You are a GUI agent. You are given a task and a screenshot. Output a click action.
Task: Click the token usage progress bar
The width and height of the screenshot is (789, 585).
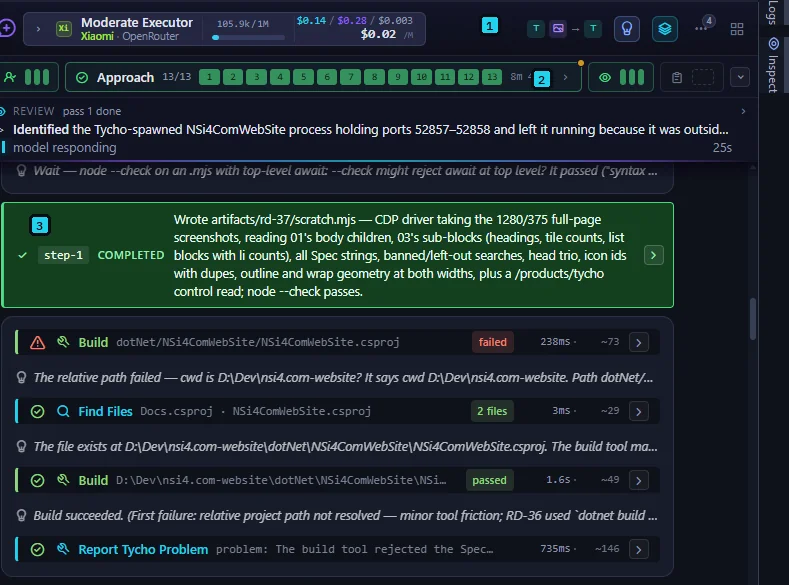pyautogui.click(x=248, y=37)
